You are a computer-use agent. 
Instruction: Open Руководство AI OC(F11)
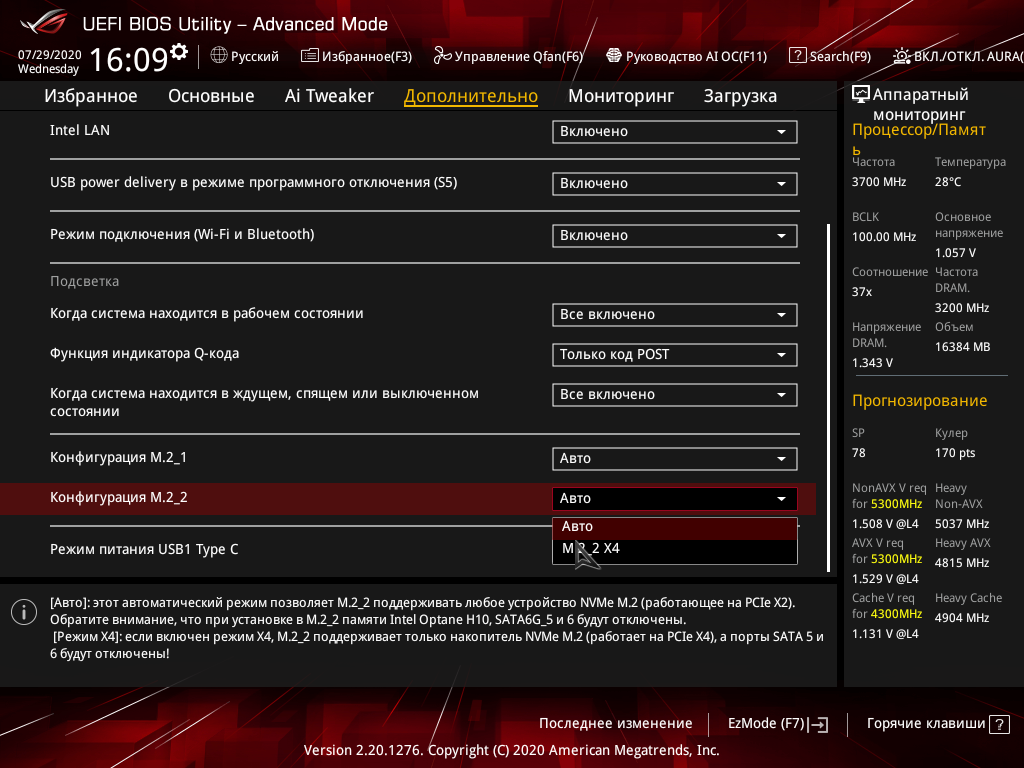pos(696,56)
